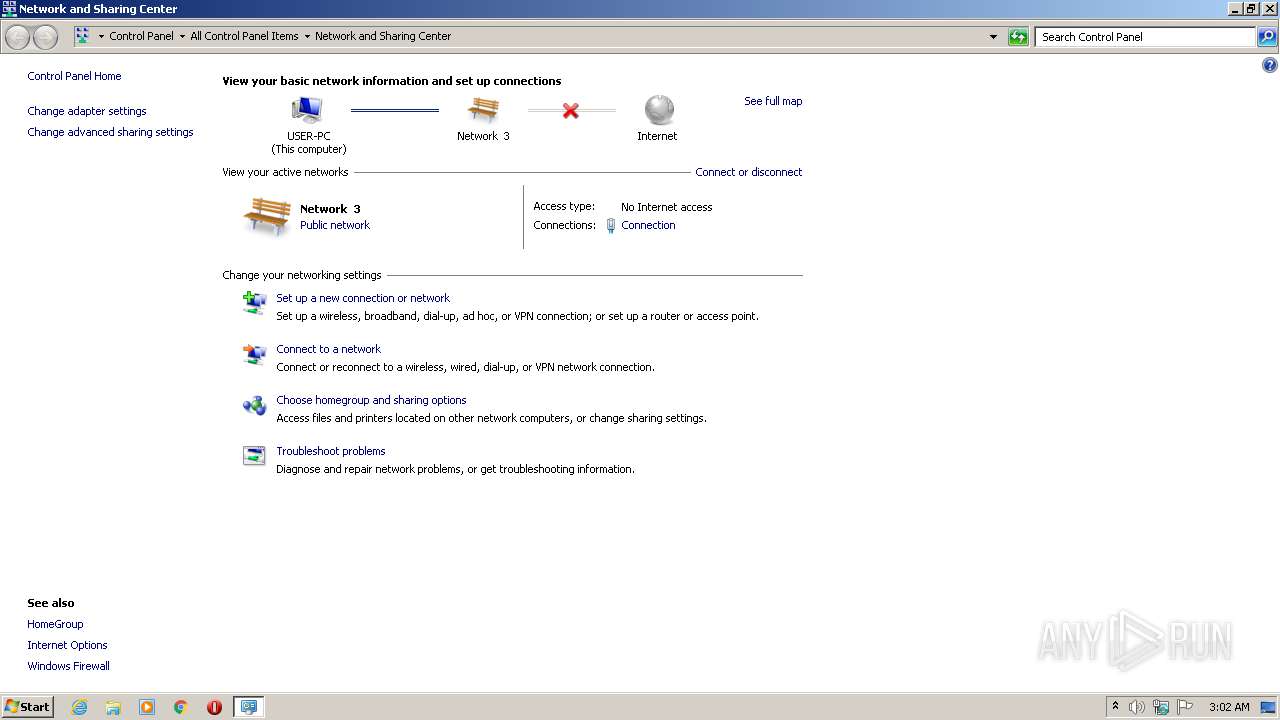This screenshot has width=1280, height=720.
Task: Click in the Search Control Panel field
Action: pos(1146,37)
